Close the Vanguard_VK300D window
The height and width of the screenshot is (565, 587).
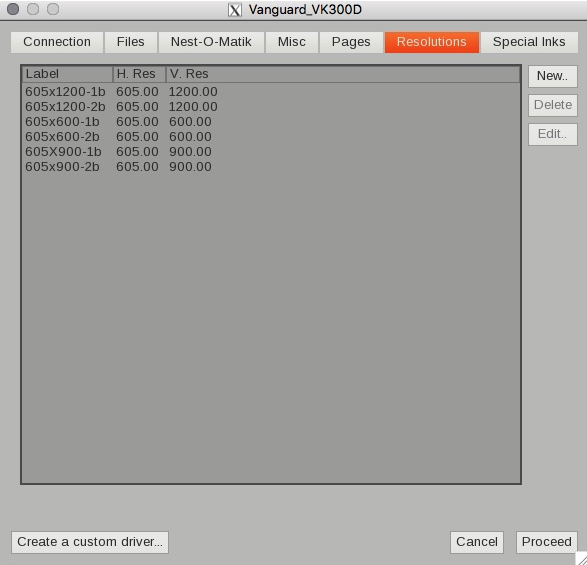click(x=13, y=9)
